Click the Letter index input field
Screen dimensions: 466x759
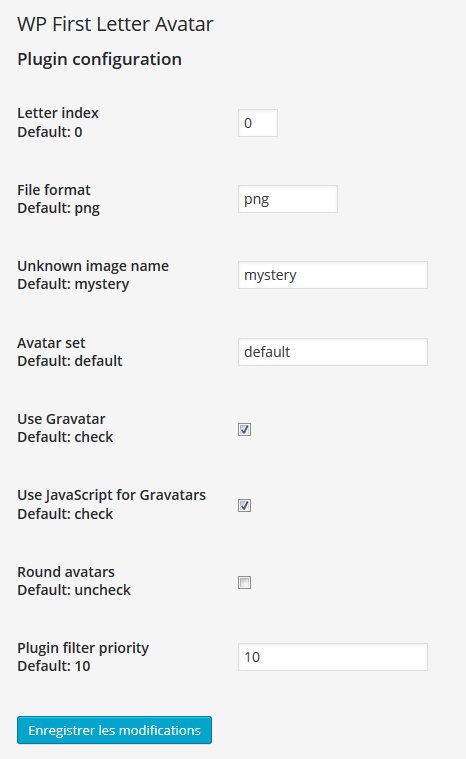click(258, 123)
